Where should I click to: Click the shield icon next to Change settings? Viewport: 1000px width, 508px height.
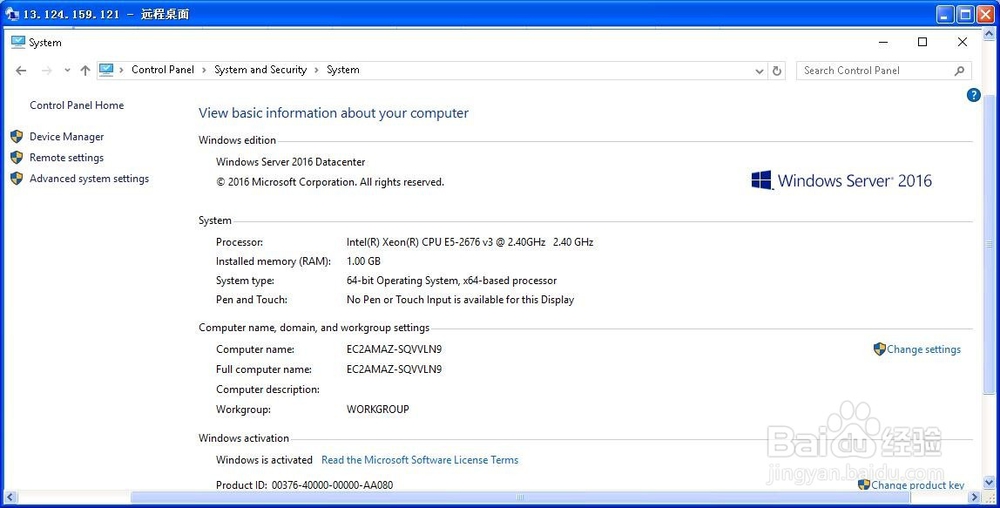(879, 349)
